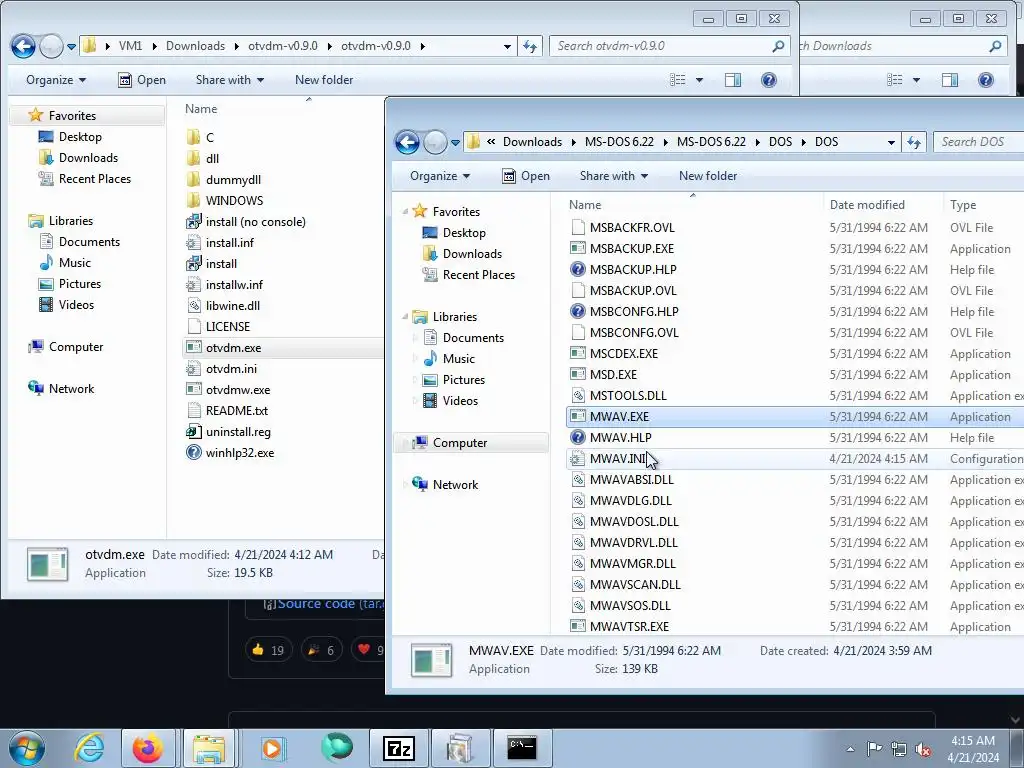Viewport: 1024px width, 768px height.
Task: Open Windows Explorer from the taskbar
Action: (x=209, y=748)
